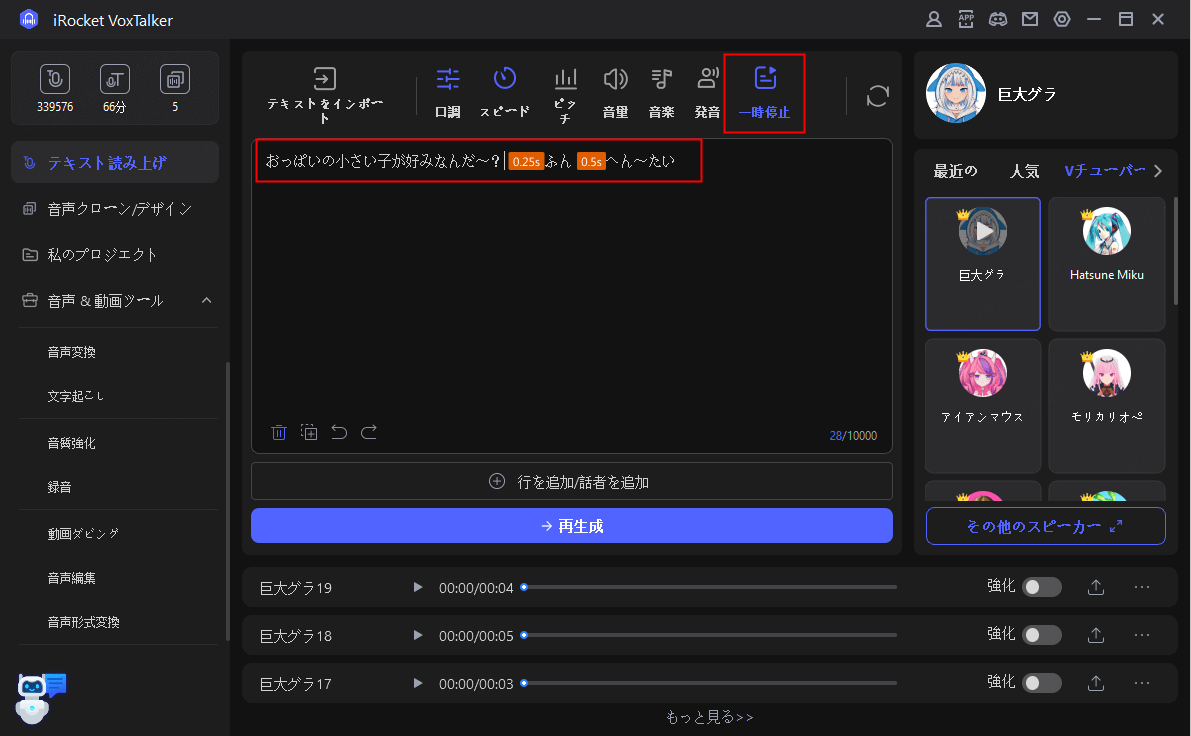Switch to the 人気 tab
This screenshot has height=736, width=1191.
click(x=1024, y=171)
